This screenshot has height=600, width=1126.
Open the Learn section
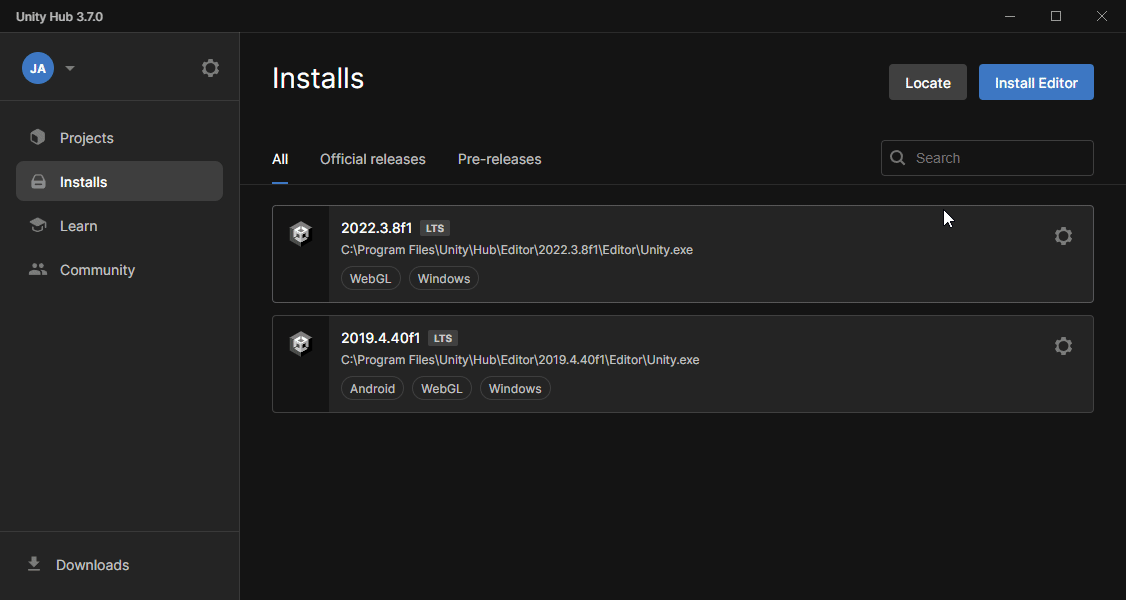point(37,225)
